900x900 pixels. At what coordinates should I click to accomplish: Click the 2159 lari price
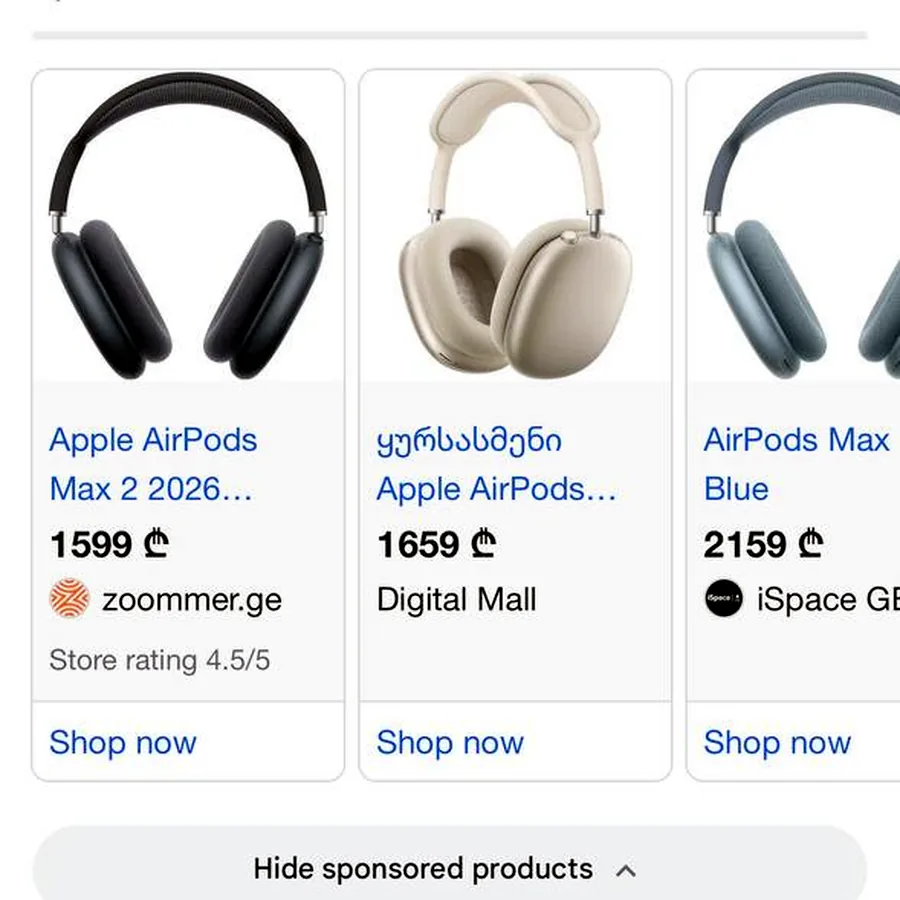(763, 544)
